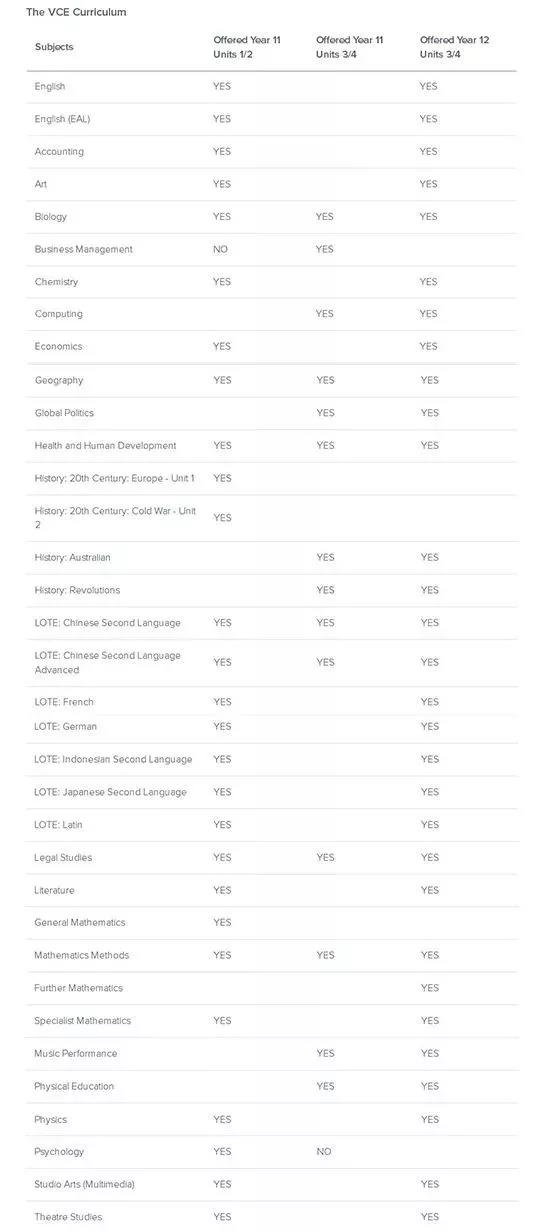The width and height of the screenshot is (540, 1232).
Task: Click the Subjects column header
Action: pos(54,47)
